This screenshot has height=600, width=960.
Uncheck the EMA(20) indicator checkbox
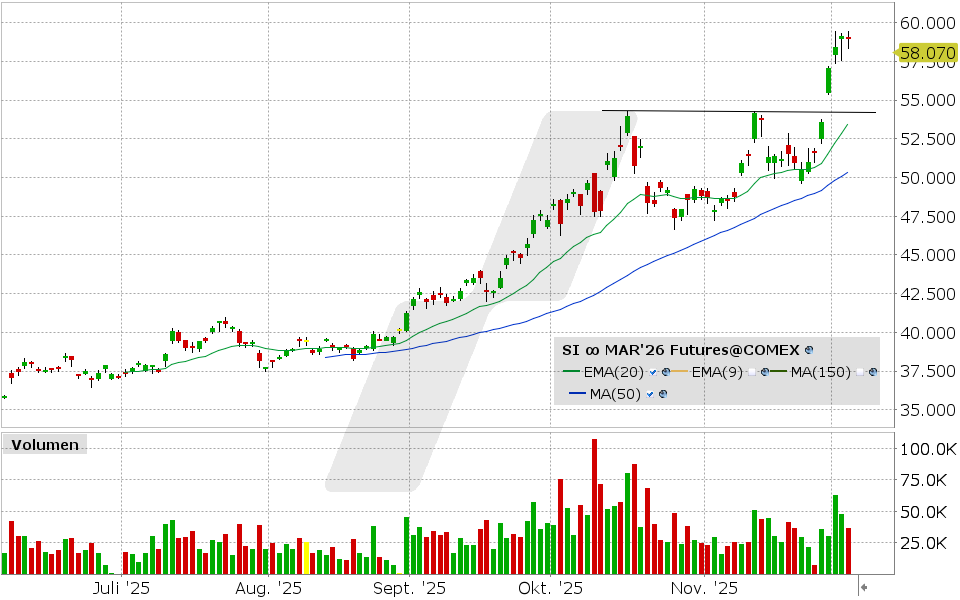pyautogui.click(x=653, y=371)
